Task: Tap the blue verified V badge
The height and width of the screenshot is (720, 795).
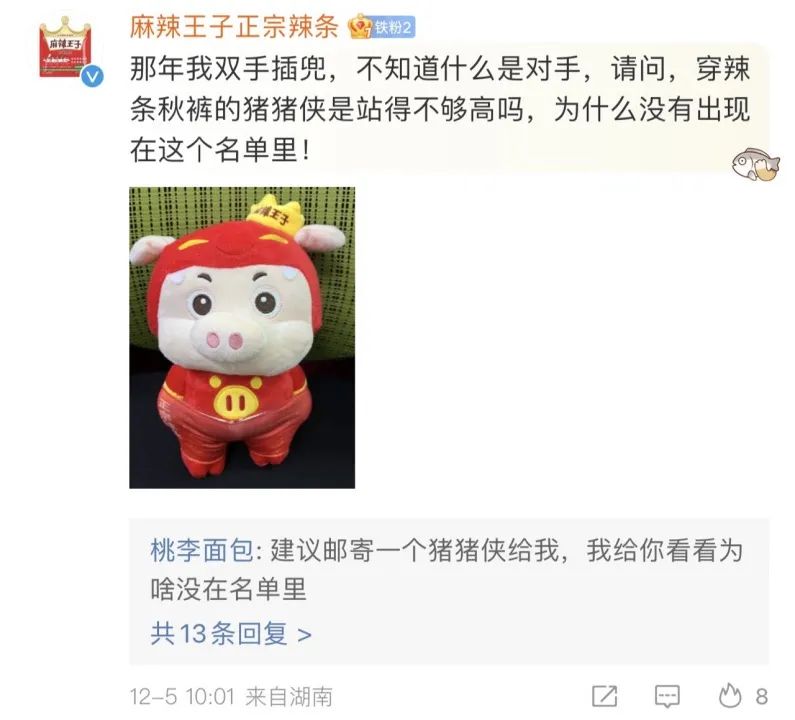Action: pos(93,77)
